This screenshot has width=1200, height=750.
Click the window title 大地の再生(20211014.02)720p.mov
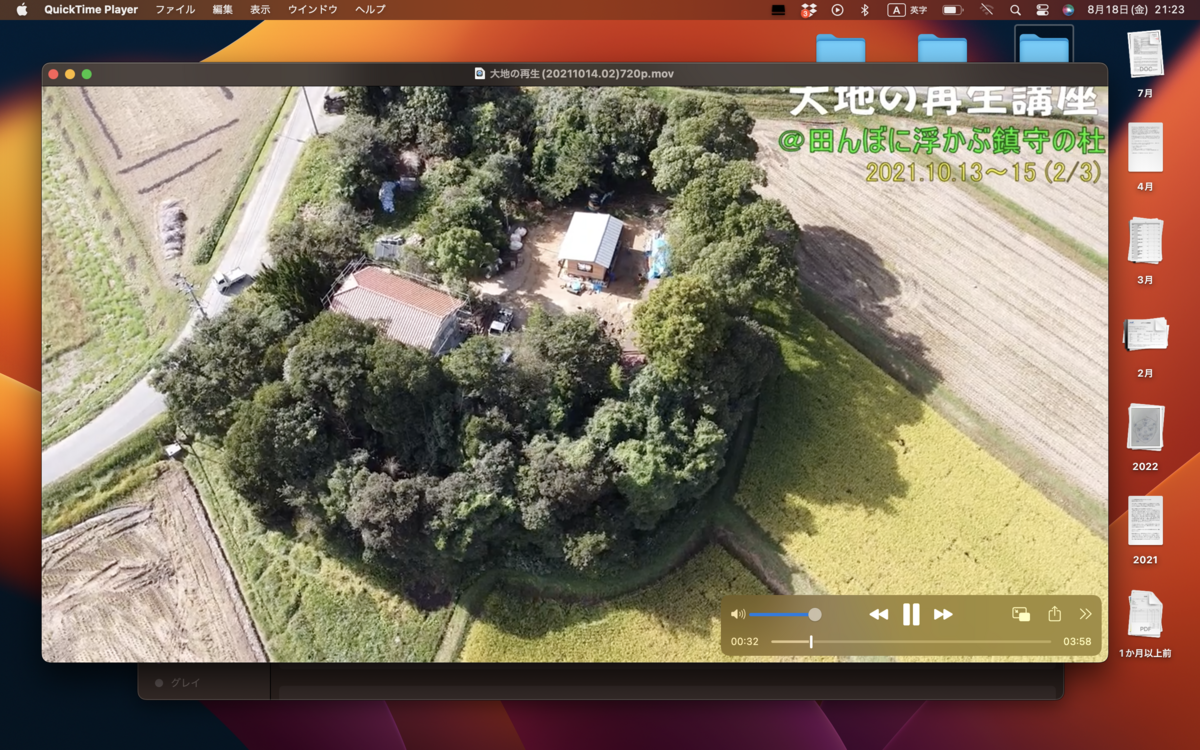(582, 74)
